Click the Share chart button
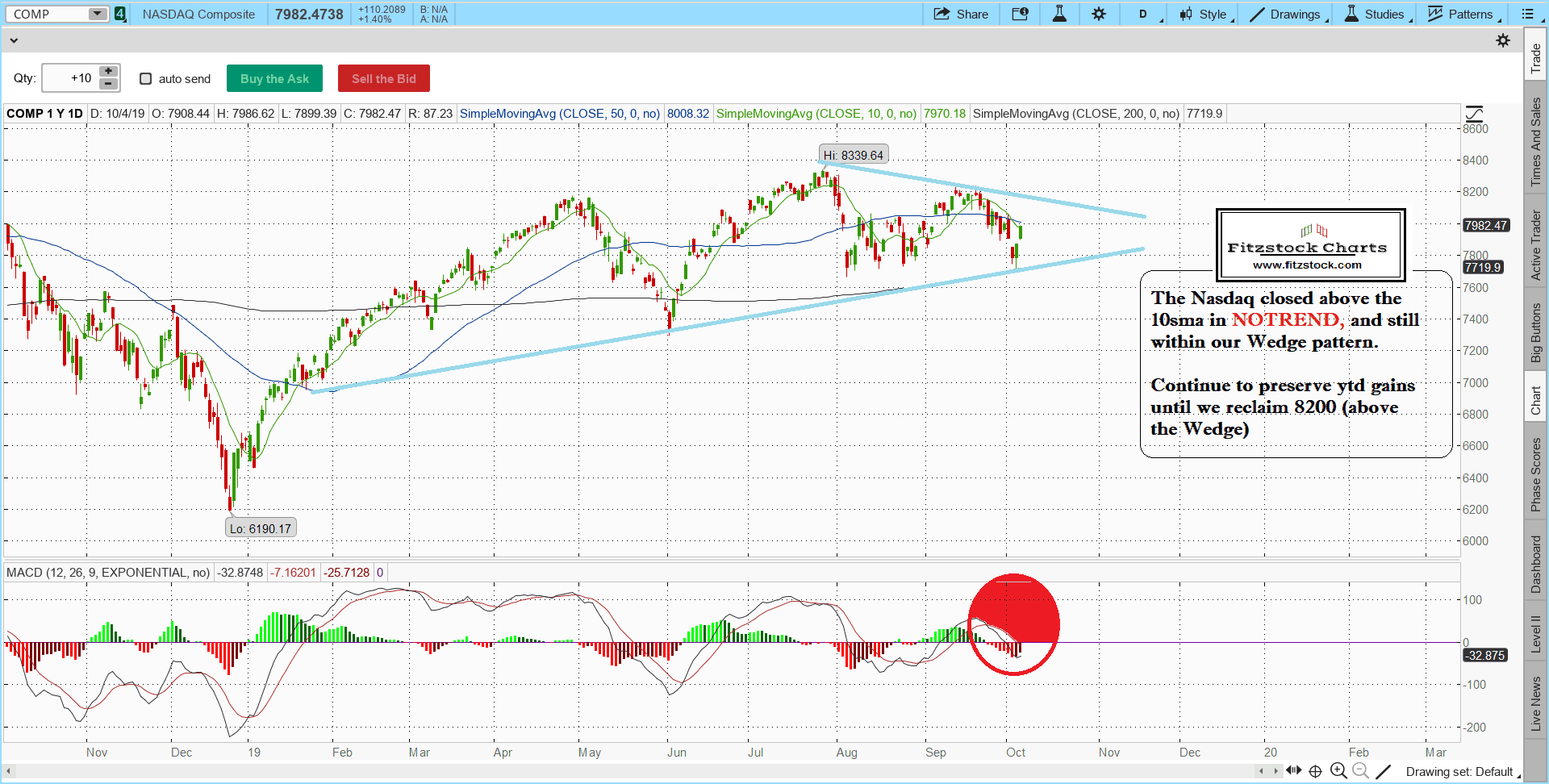This screenshot has width=1549, height=784. [961, 14]
